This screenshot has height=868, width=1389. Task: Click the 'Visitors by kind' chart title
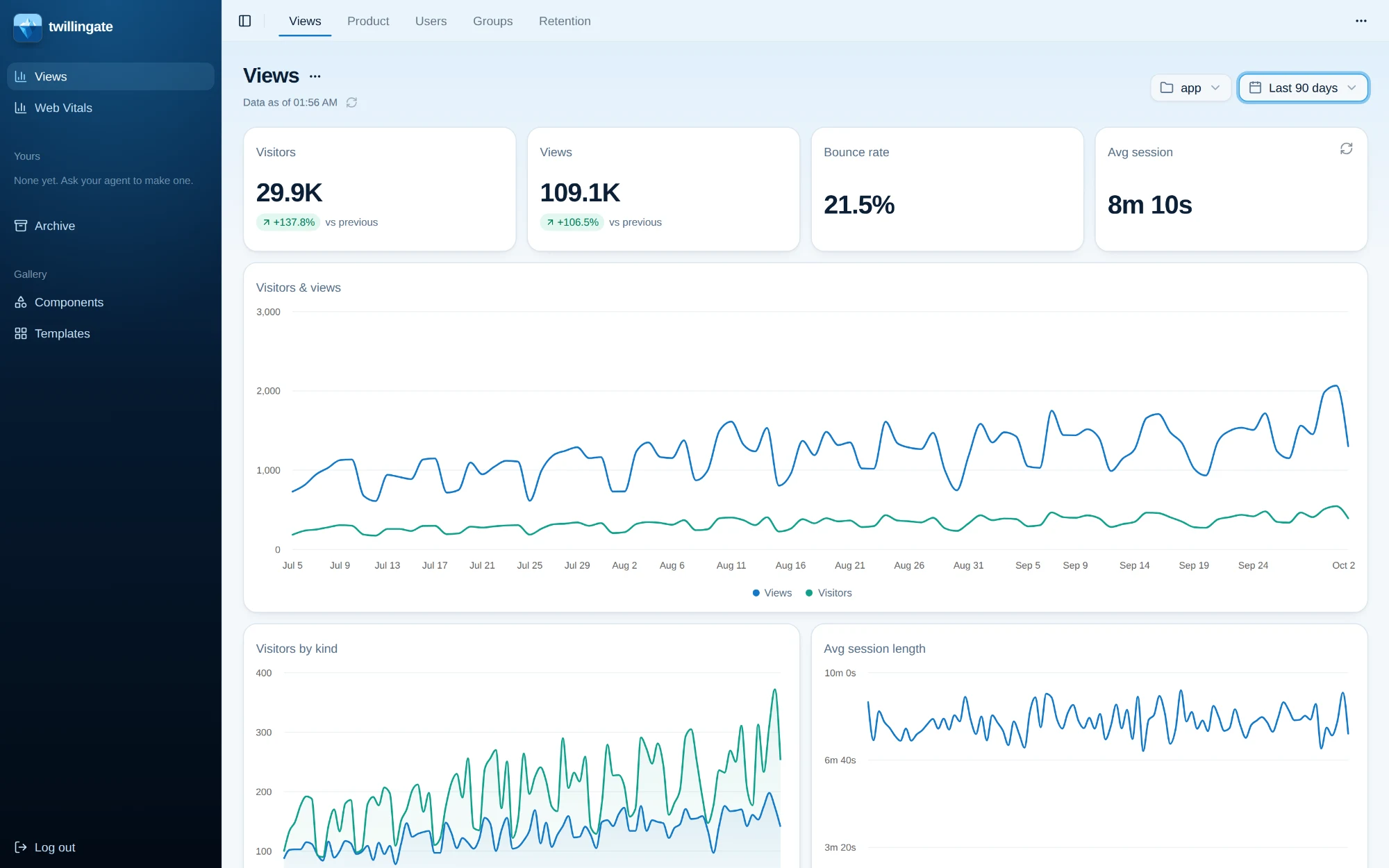297,649
